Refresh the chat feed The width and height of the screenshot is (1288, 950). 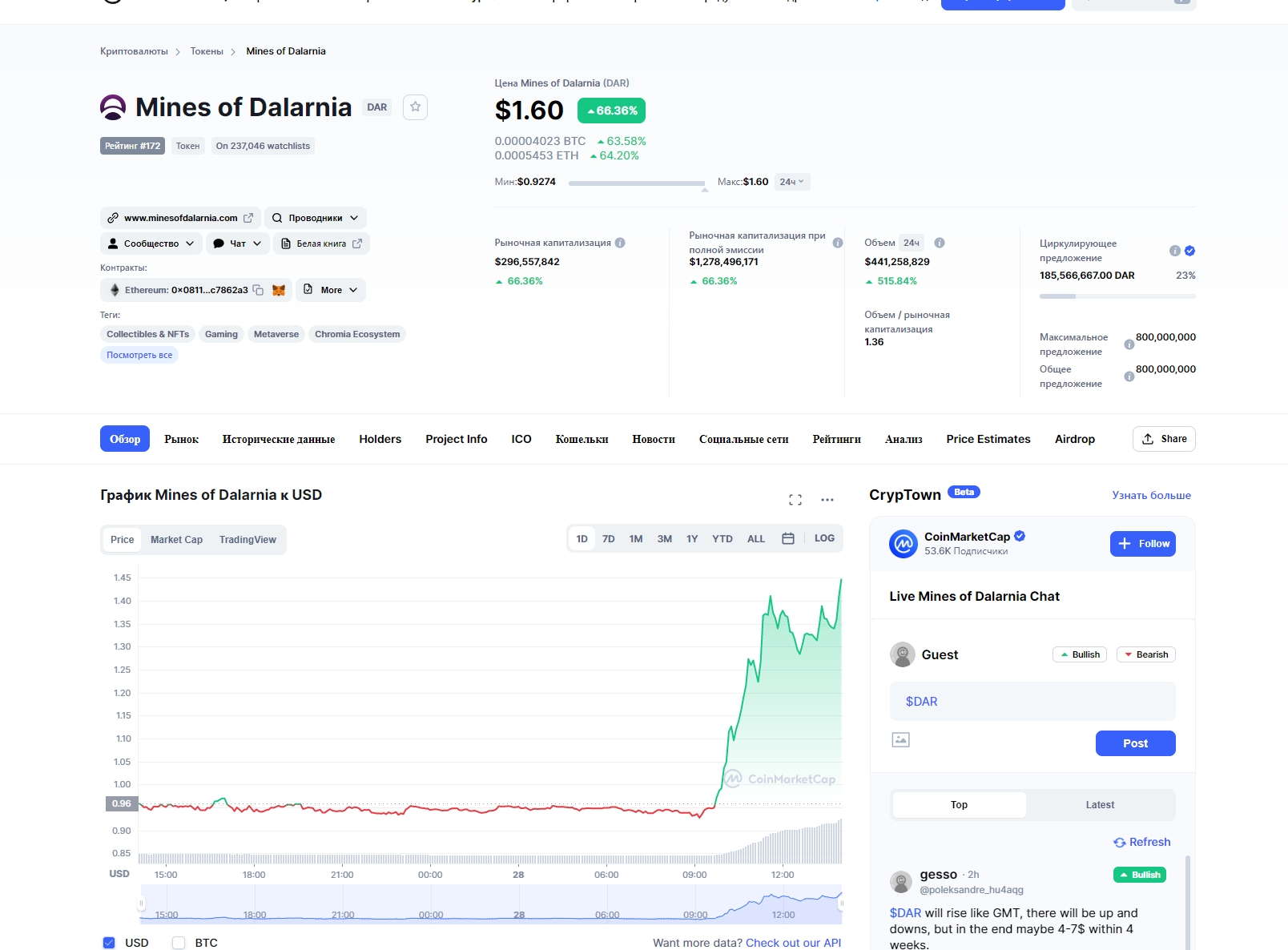[1142, 842]
